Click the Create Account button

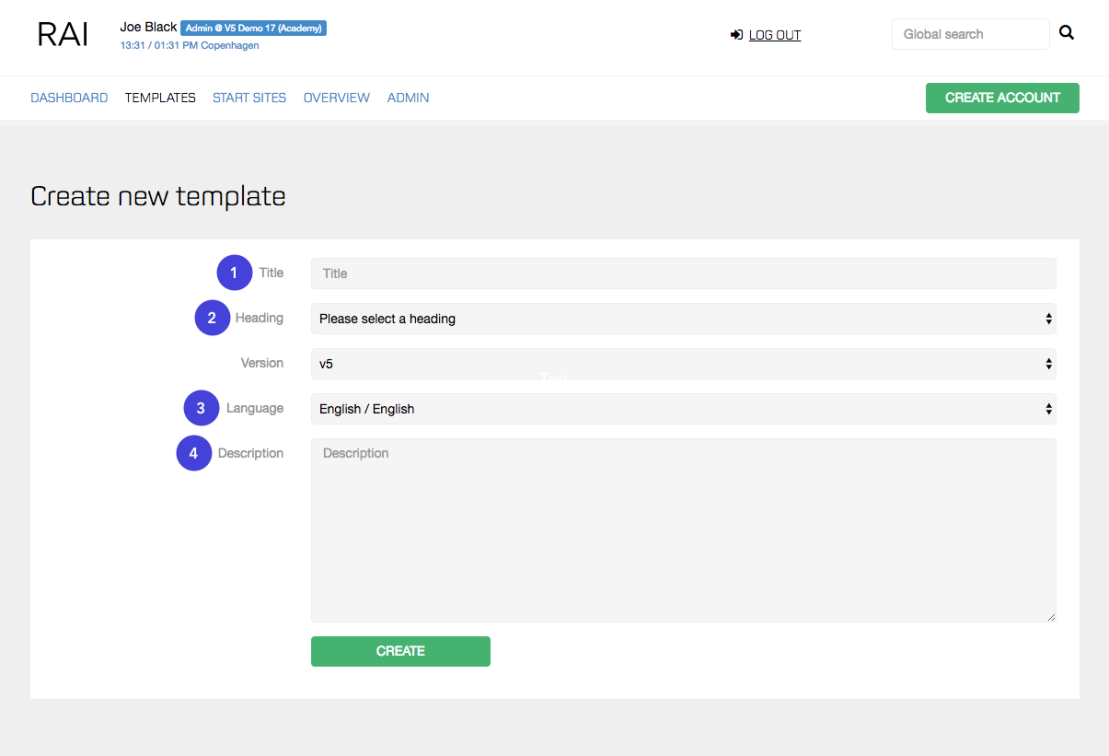coord(1002,98)
